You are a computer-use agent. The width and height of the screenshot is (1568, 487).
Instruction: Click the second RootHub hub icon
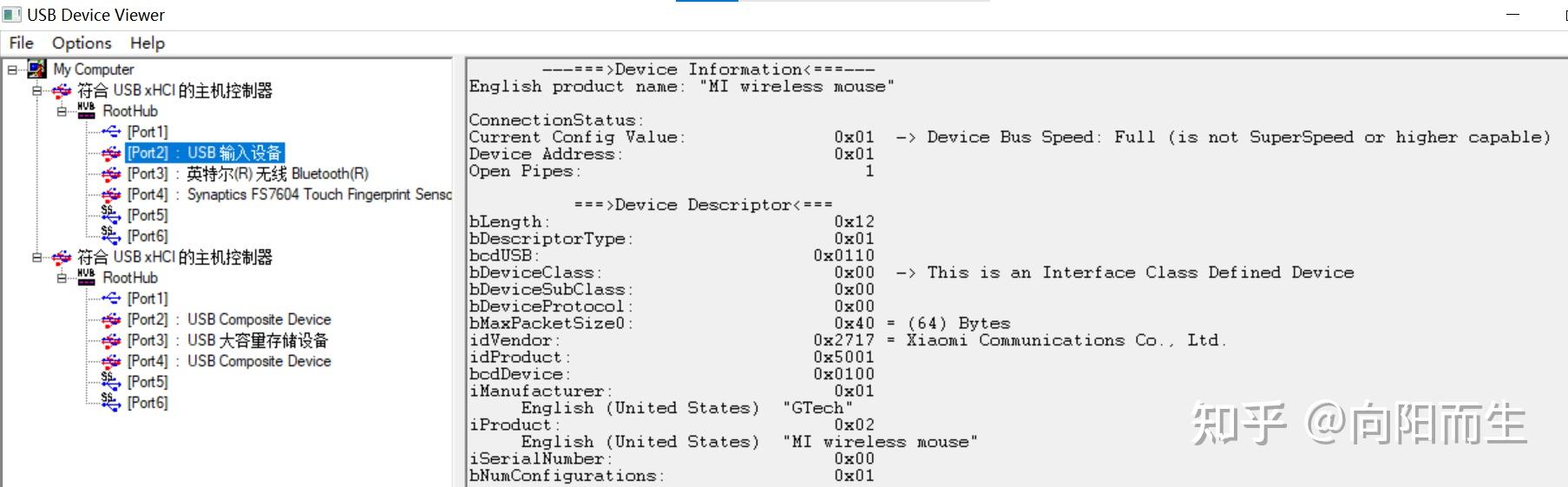[x=86, y=277]
